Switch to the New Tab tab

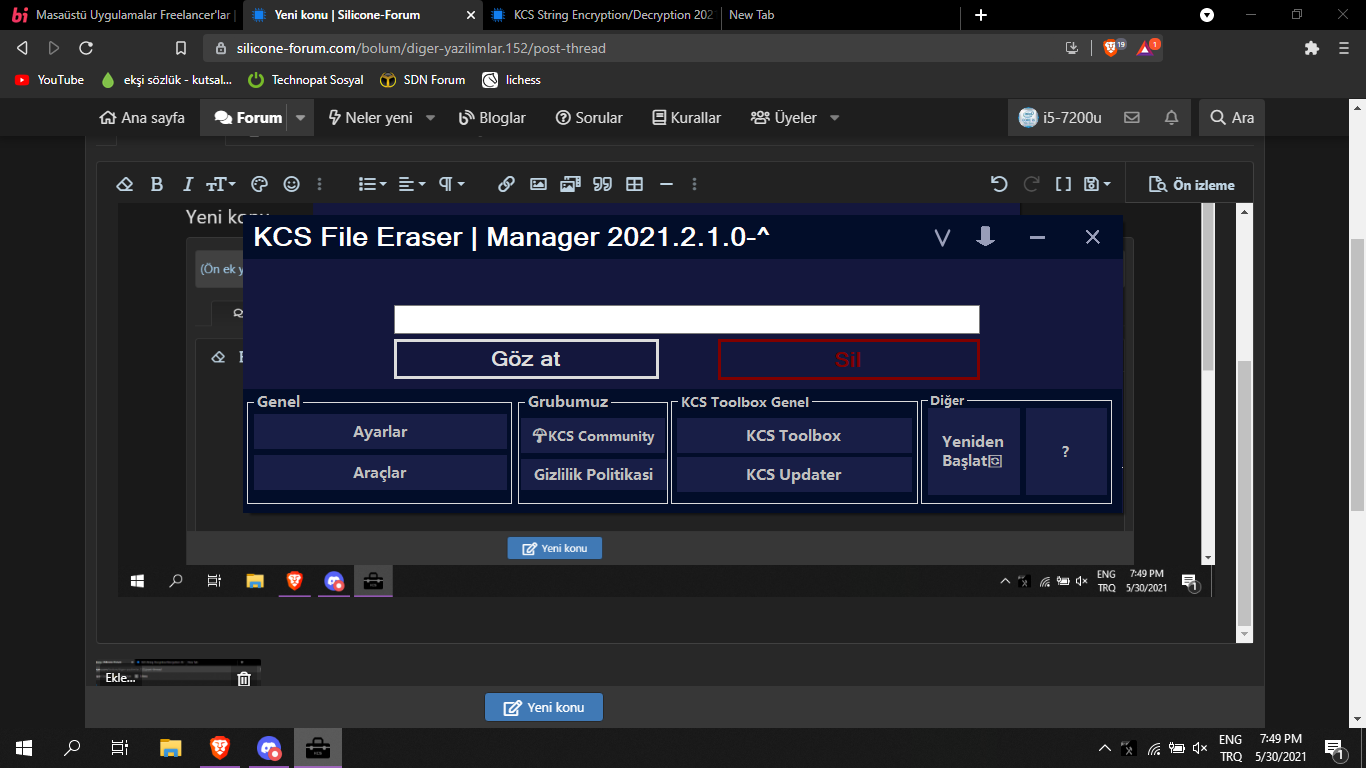(840, 15)
